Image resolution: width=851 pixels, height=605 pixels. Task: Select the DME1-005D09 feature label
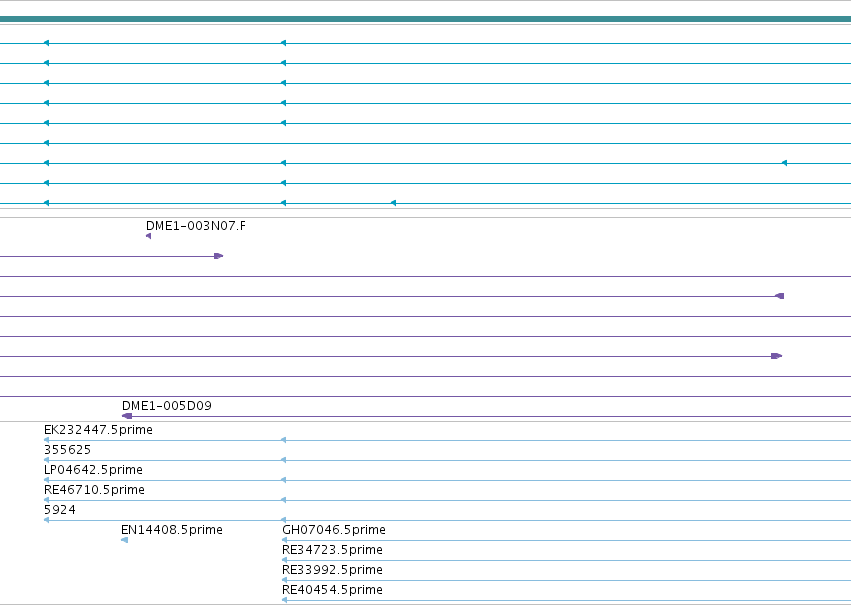pos(167,406)
